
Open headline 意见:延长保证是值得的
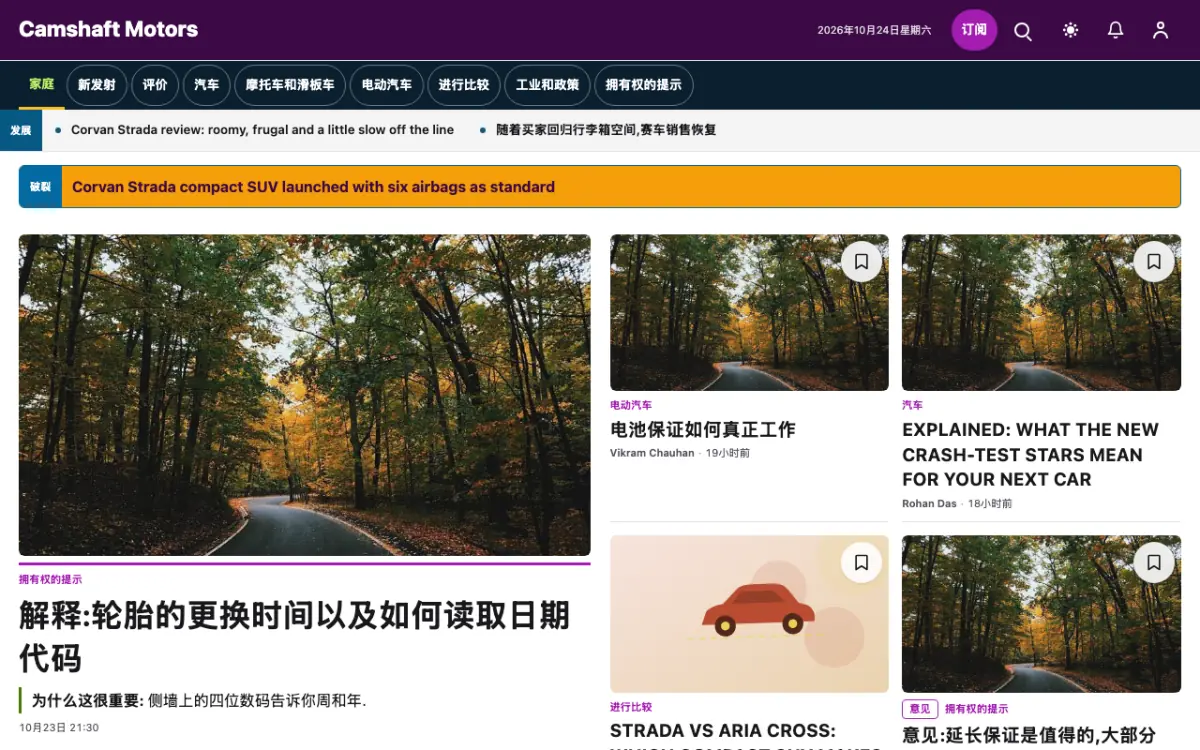[1029, 735]
